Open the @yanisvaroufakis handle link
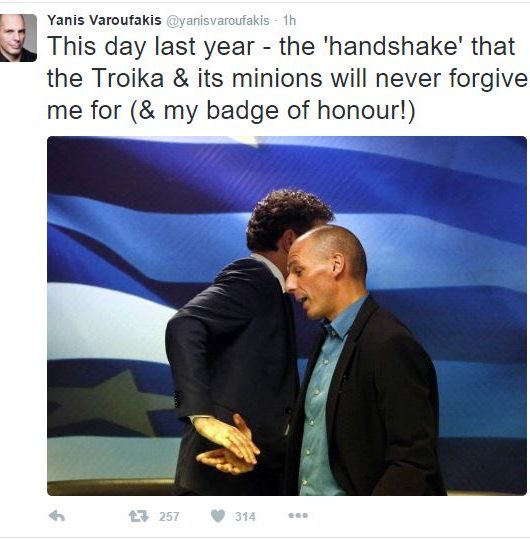The width and height of the screenshot is (530, 539). [218, 21]
